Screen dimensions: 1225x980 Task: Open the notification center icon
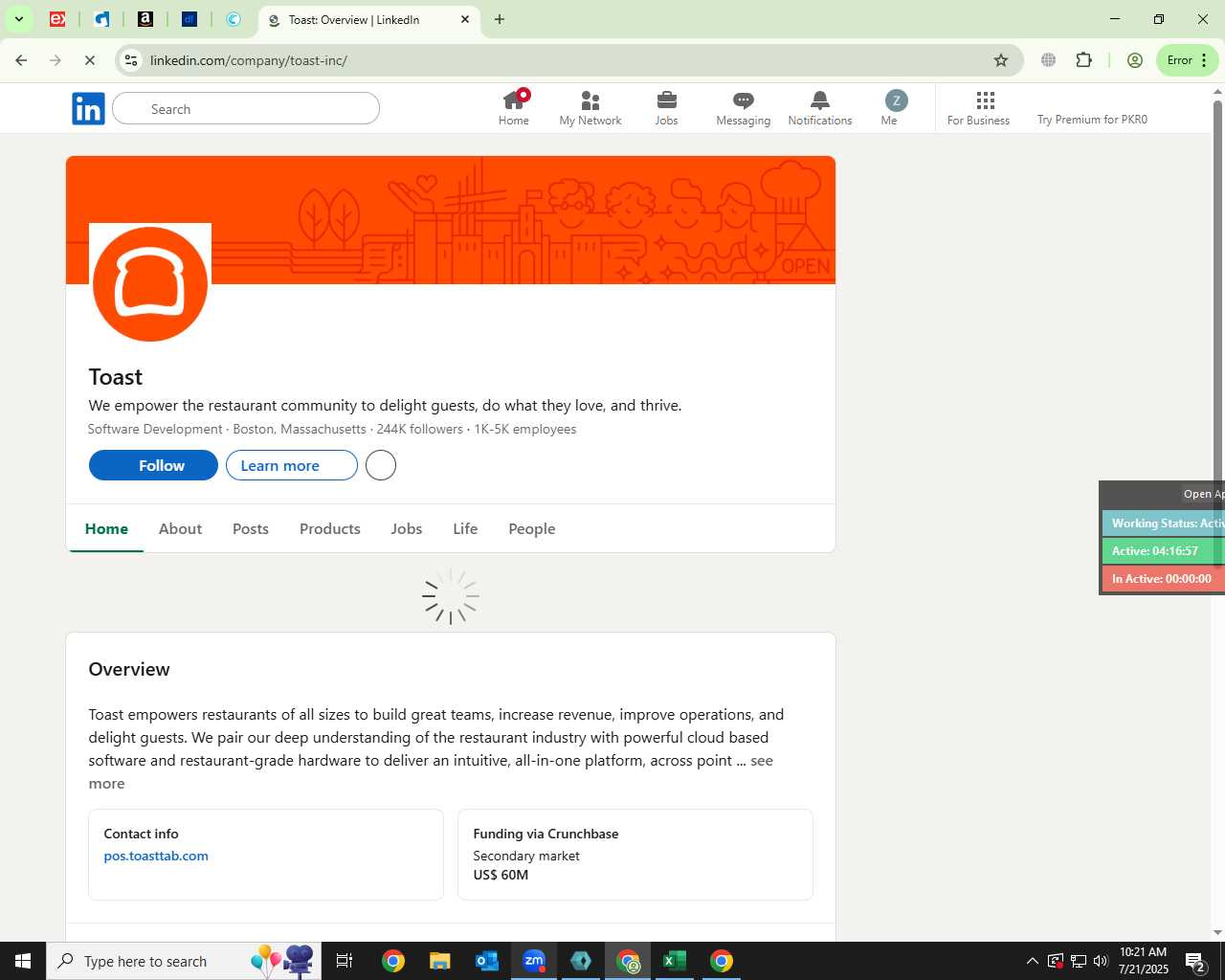[x=1195, y=961]
